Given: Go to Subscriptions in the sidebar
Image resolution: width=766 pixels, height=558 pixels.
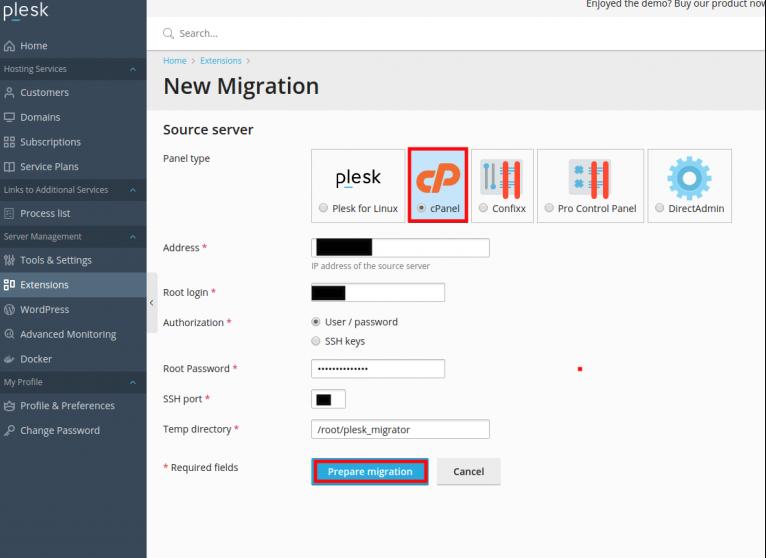Looking at the screenshot, I should click(x=50, y=142).
